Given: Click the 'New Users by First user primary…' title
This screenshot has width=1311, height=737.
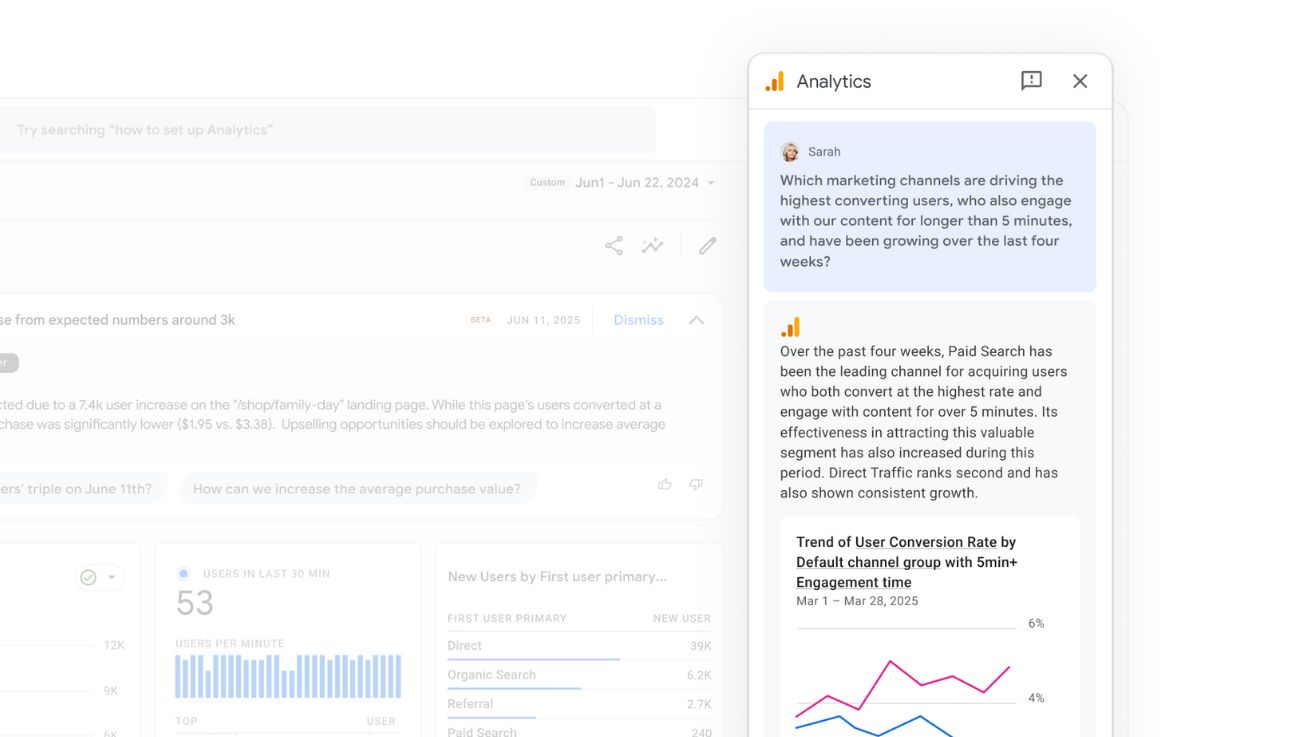Looking at the screenshot, I should coord(557,577).
